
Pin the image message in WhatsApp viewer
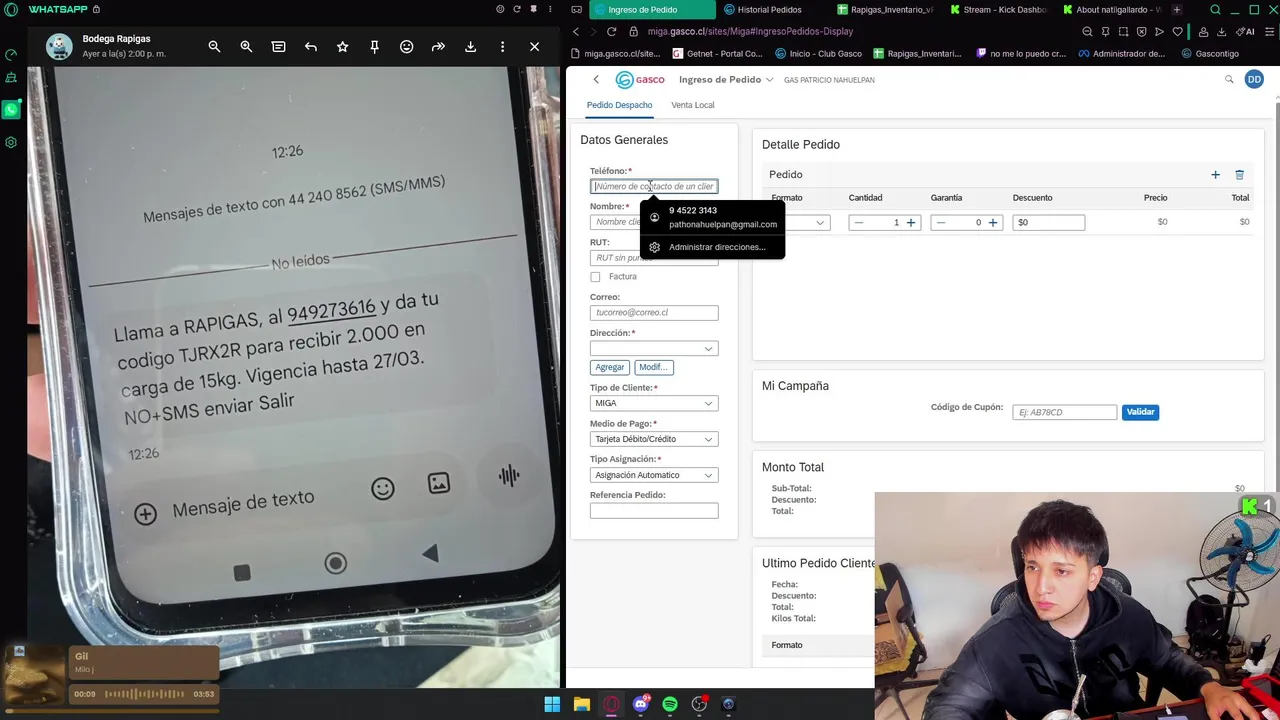coord(375,47)
